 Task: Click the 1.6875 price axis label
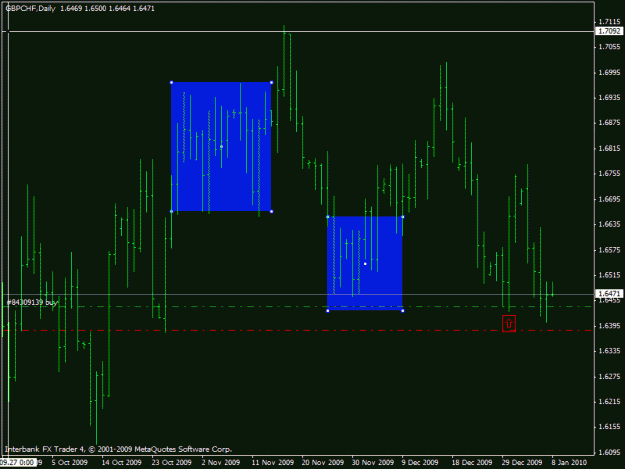pyautogui.click(x=609, y=123)
